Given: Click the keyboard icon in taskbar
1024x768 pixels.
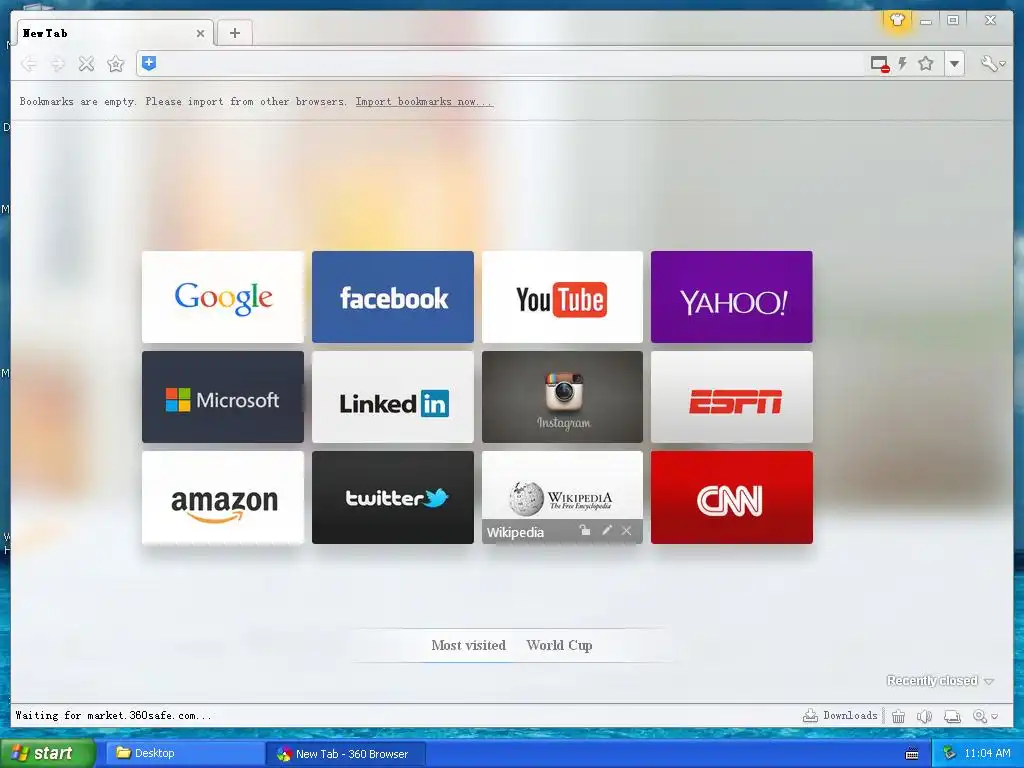Looking at the screenshot, I should (912, 754).
